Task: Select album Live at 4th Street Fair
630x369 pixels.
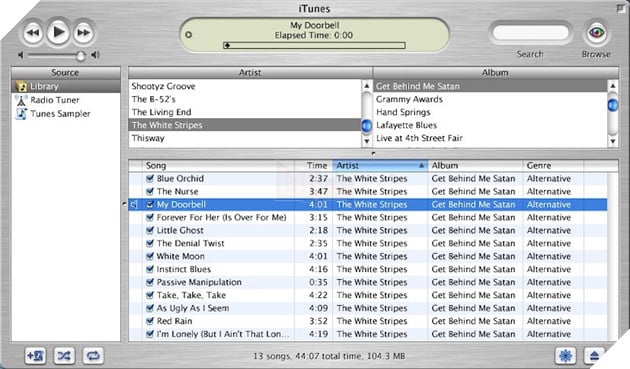Action: click(490, 138)
